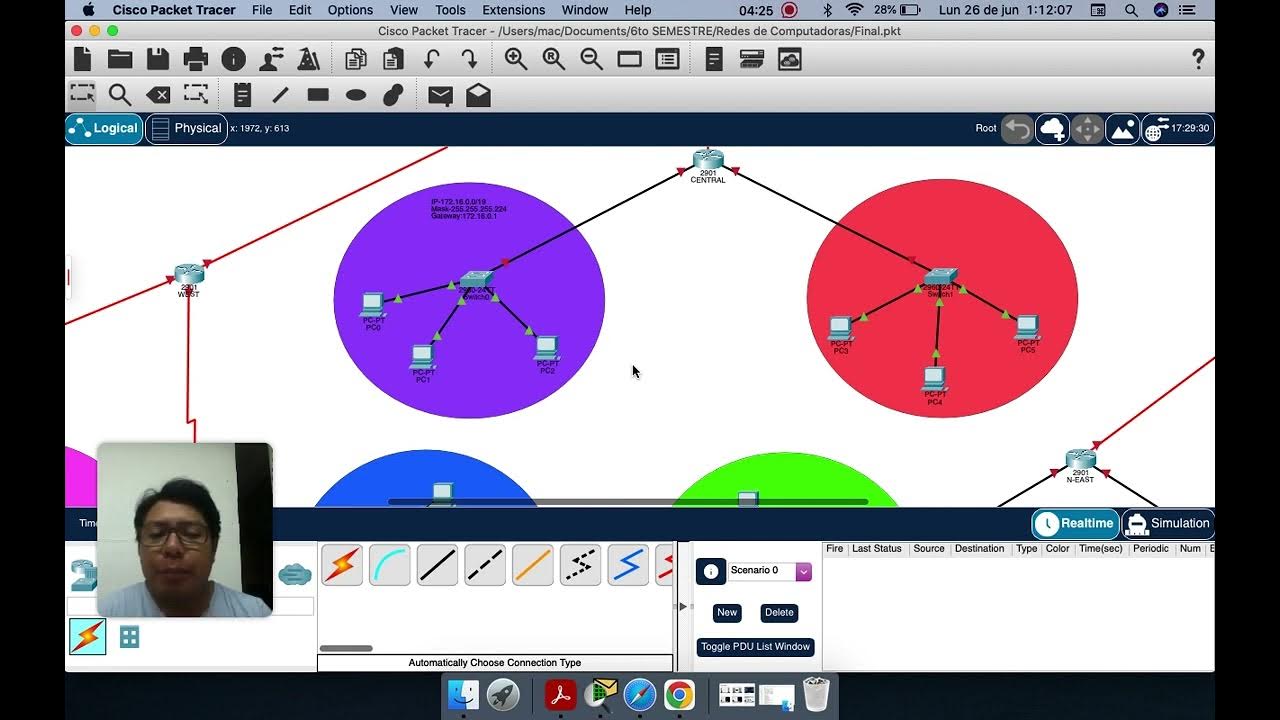Click the Copy icon

[x=355, y=60]
